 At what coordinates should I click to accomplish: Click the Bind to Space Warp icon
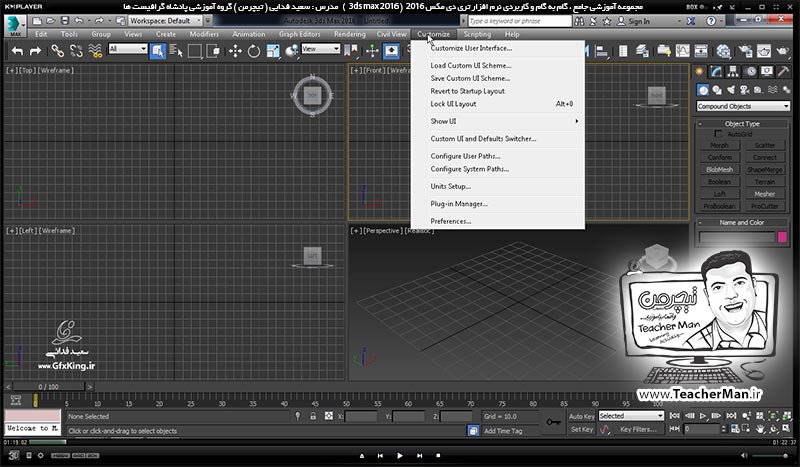click(x=95, y=51)
